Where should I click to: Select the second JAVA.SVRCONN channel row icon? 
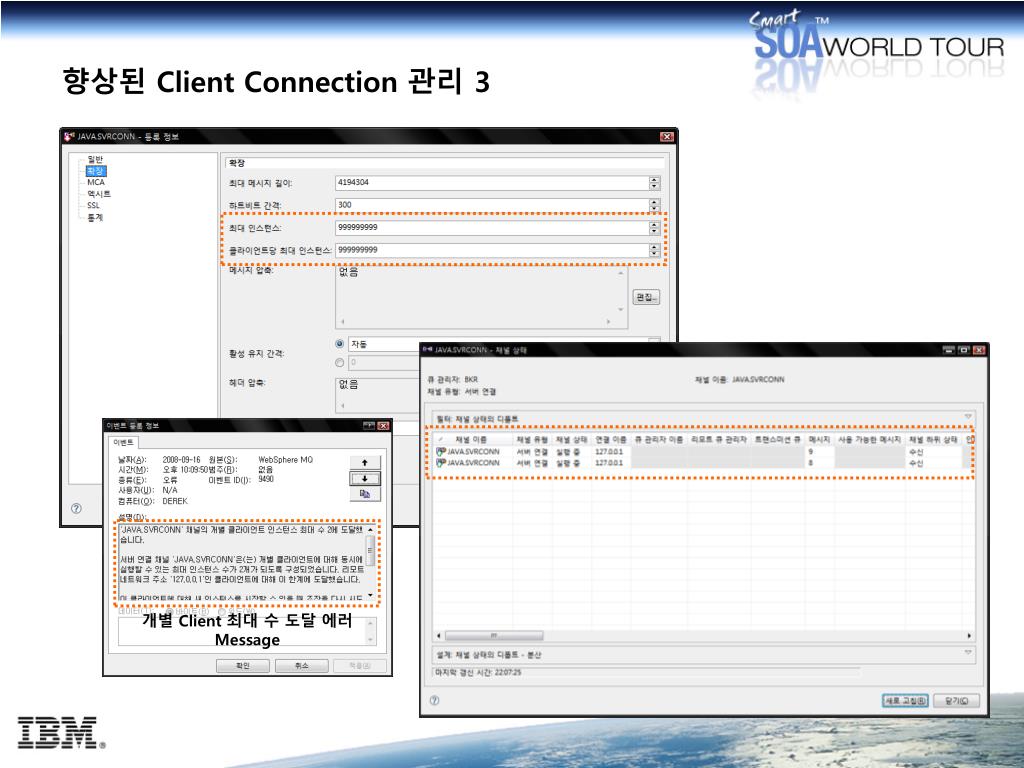[441, 462]
